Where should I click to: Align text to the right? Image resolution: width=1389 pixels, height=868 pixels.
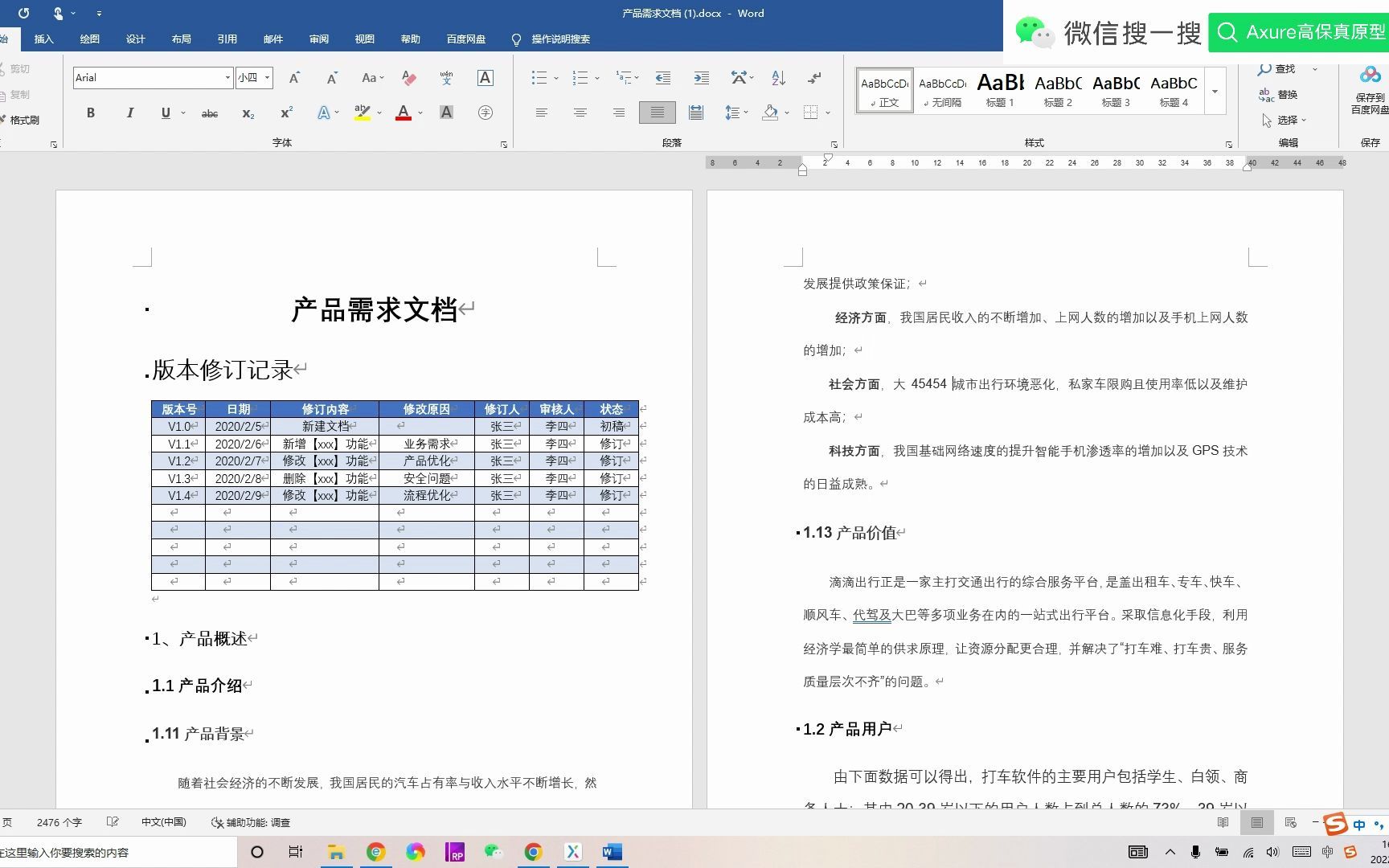point(619,113)
